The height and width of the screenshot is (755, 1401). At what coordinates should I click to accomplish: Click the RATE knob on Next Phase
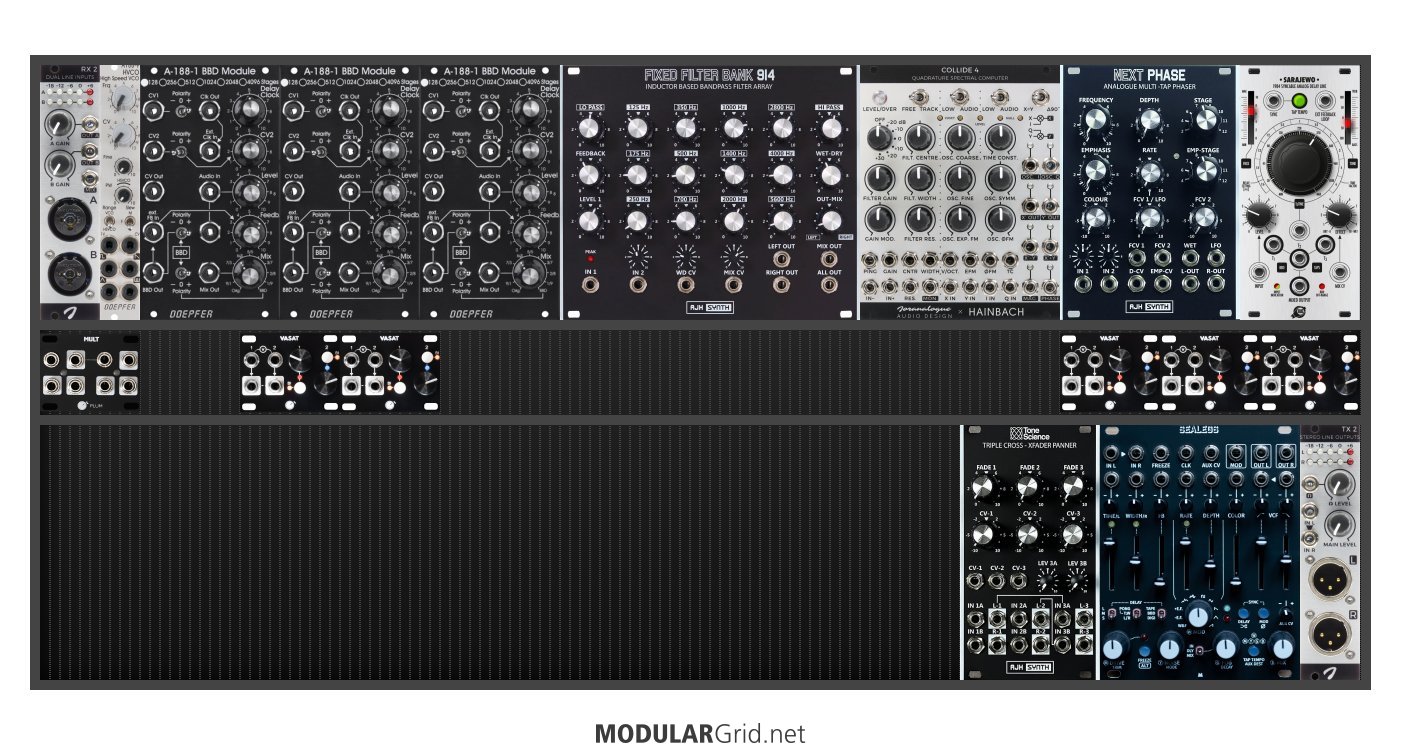[1150, 172]
